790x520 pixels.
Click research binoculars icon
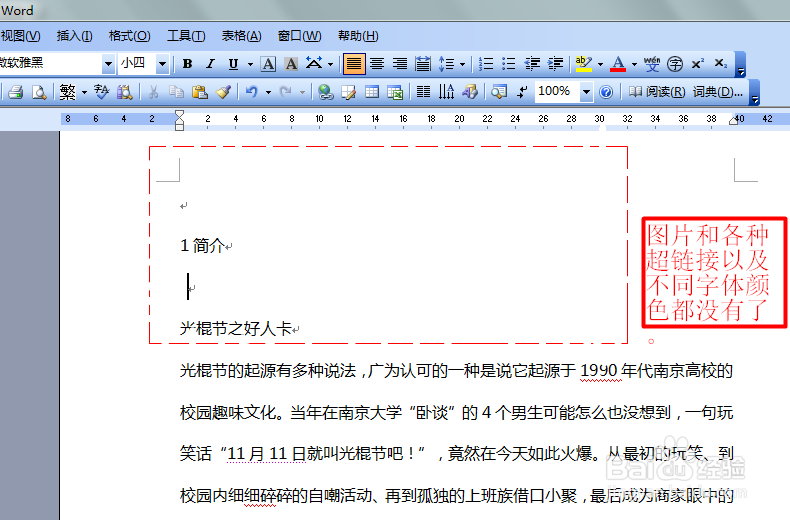click(x=124, y=92)
